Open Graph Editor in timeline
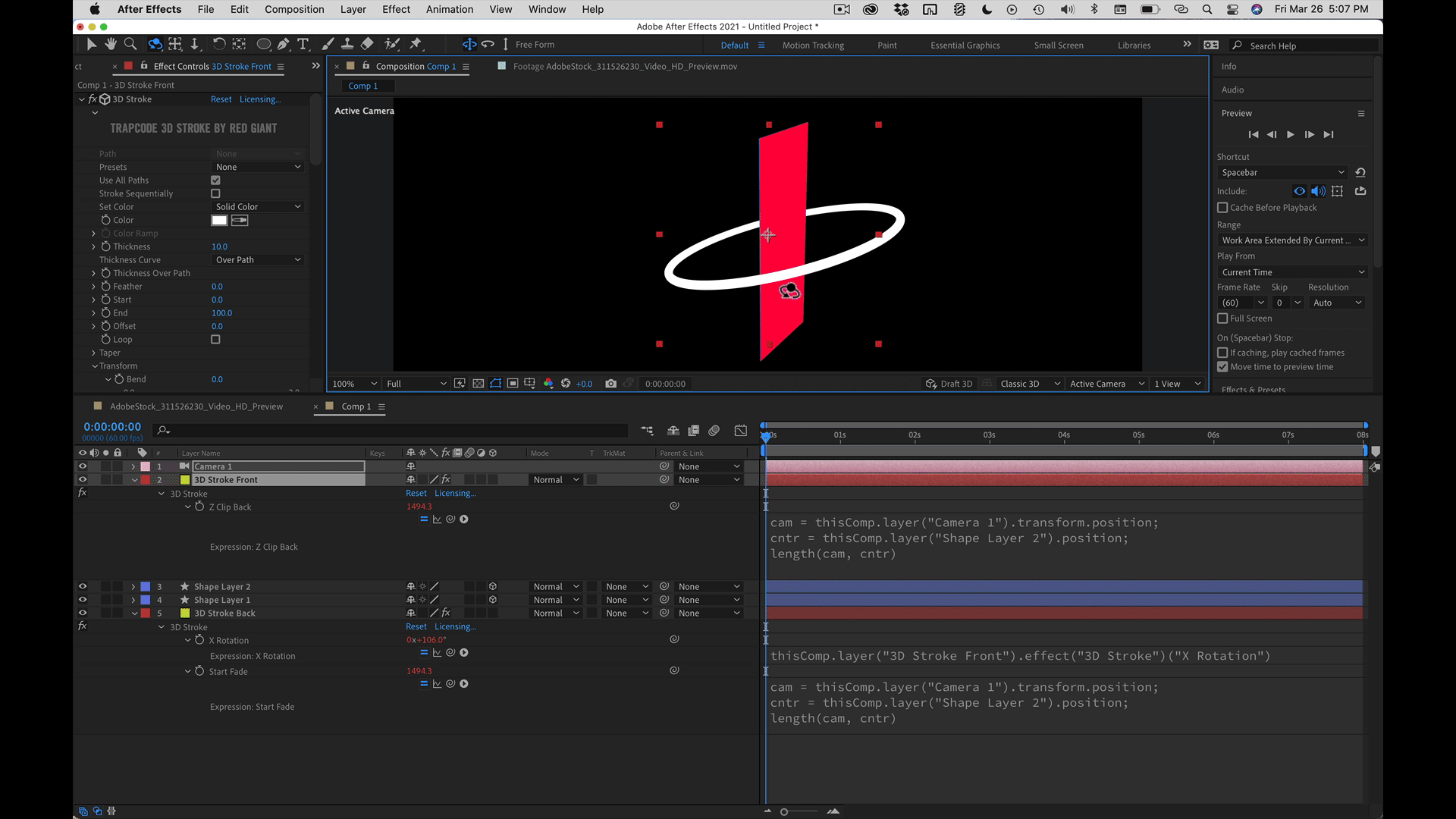Viewport: 1456px width, 819px height. tap(740, 431)
